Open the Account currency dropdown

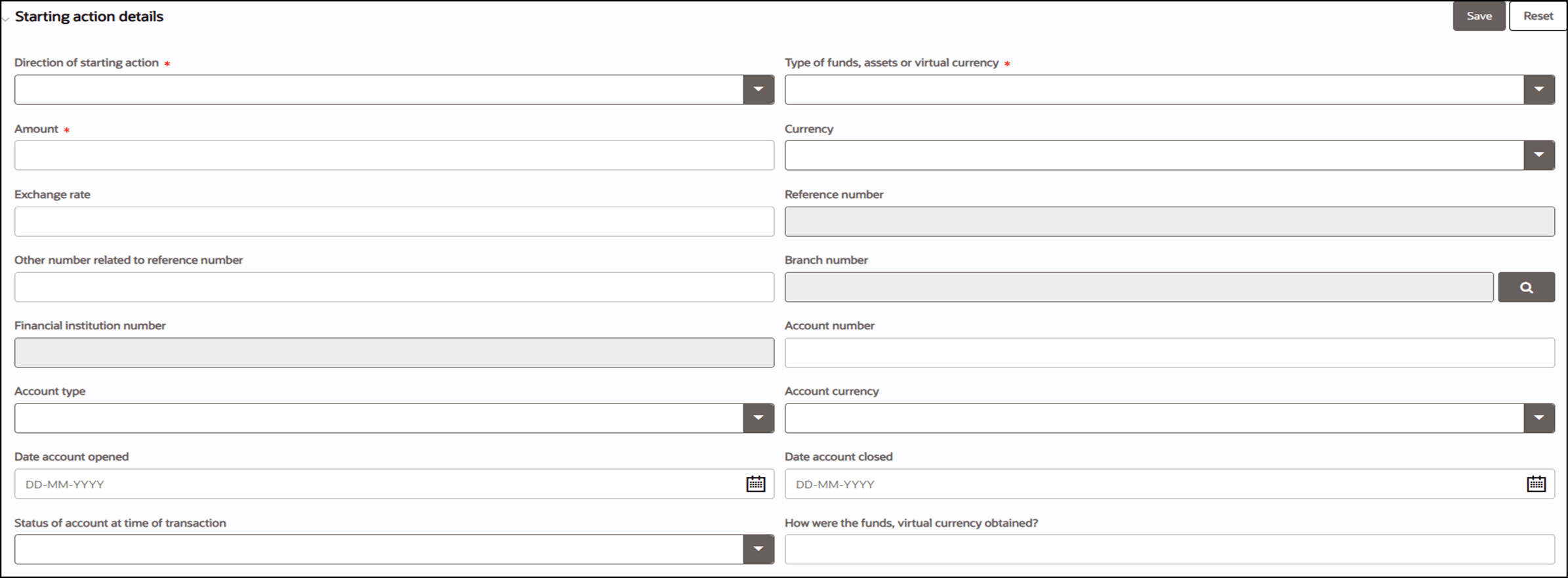coord(1538,418)
